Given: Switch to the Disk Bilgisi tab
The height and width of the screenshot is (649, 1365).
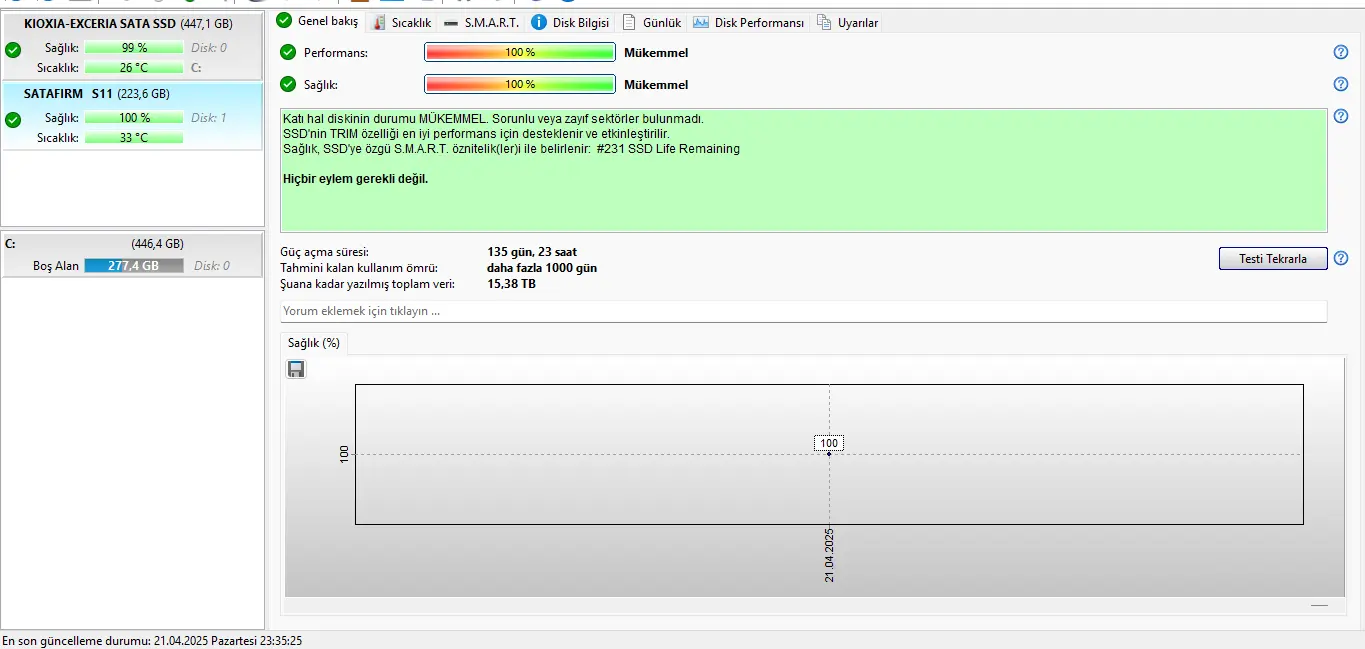Looking at the screenshot, I should pyautogui.click(x=570, y=22).
